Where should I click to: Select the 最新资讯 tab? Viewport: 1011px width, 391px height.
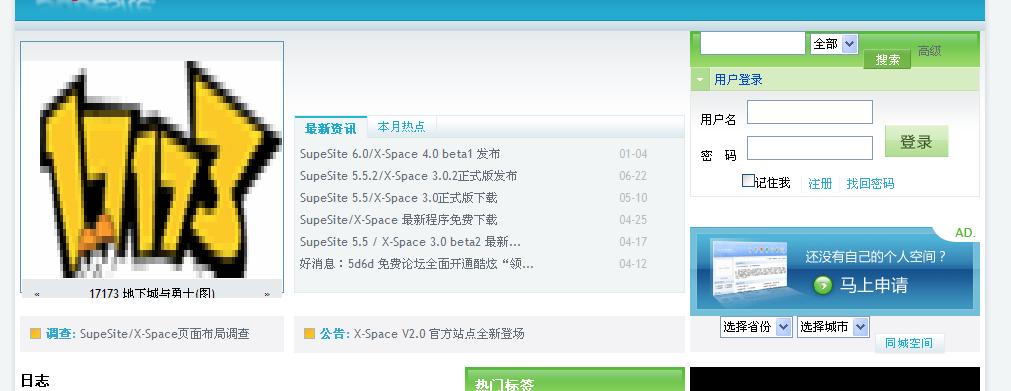coord(330,128)
